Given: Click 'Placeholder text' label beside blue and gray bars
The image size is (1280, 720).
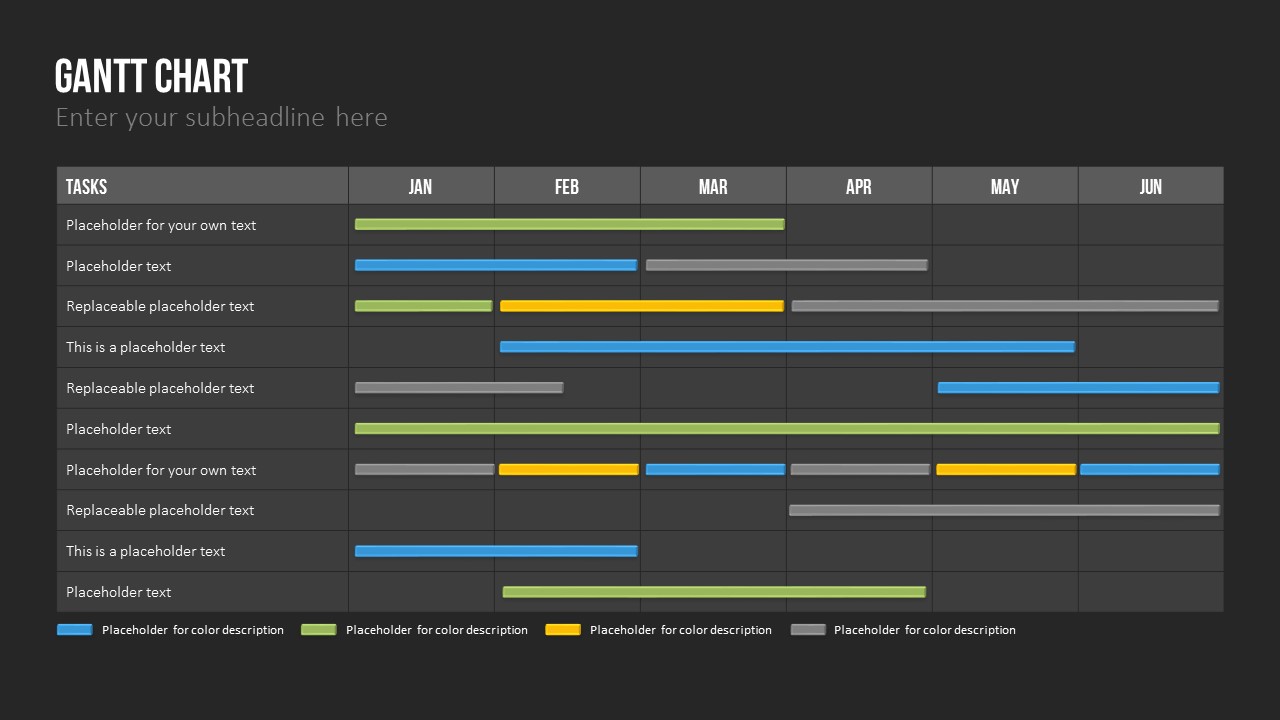Looking at the screenshot, I should pos(119,266).
